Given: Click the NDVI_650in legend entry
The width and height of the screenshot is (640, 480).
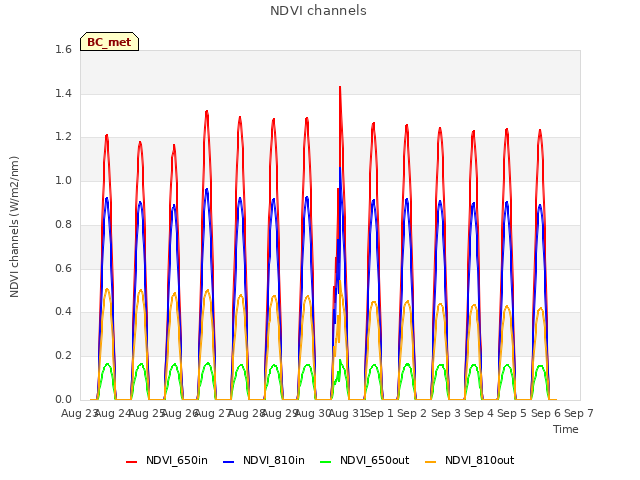Looking at the screenshot, I should (x=167, y=460).
